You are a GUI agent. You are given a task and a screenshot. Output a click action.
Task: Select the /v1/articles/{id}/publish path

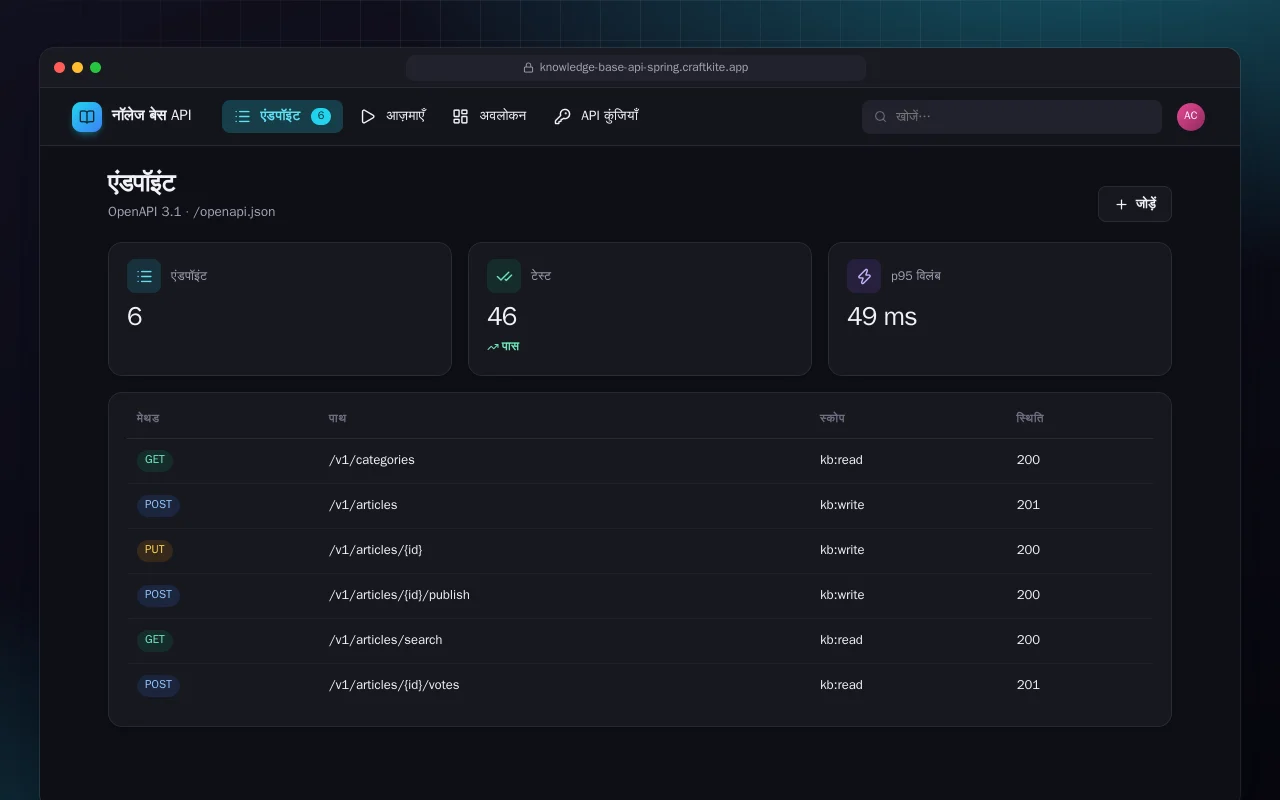pos(399,595)
